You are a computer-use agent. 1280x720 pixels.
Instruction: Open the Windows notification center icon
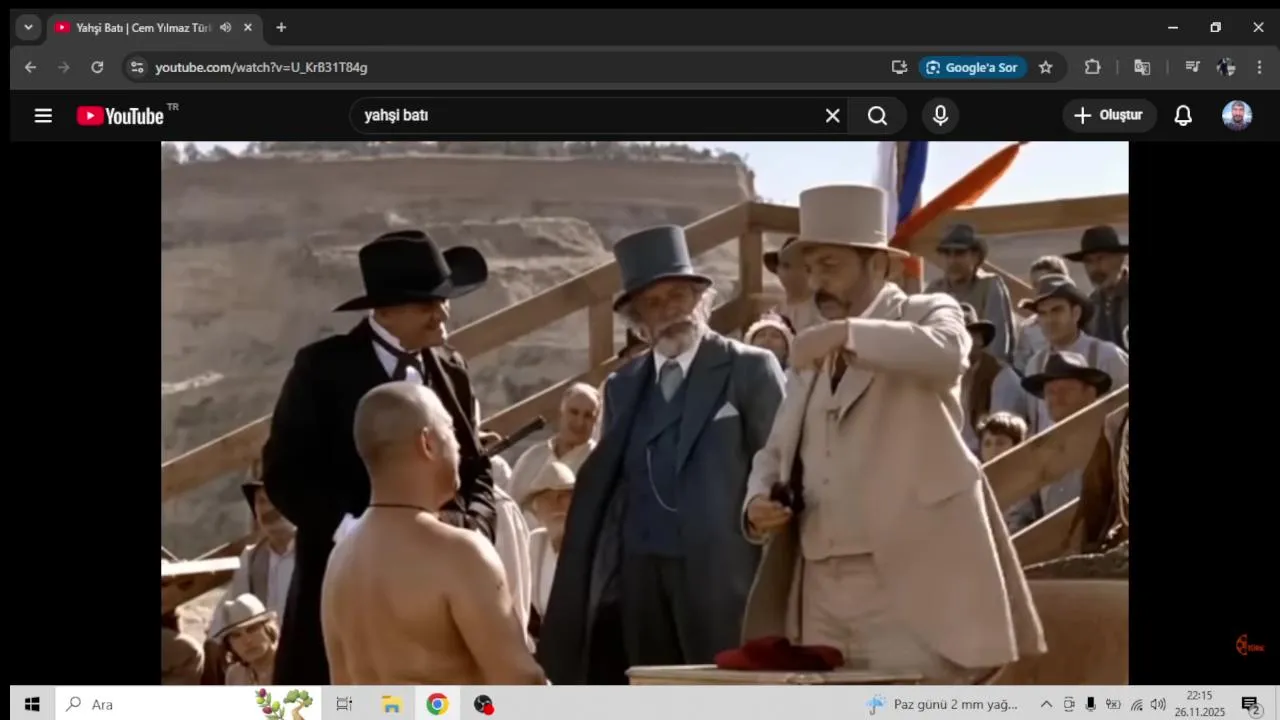(1250, 705)
